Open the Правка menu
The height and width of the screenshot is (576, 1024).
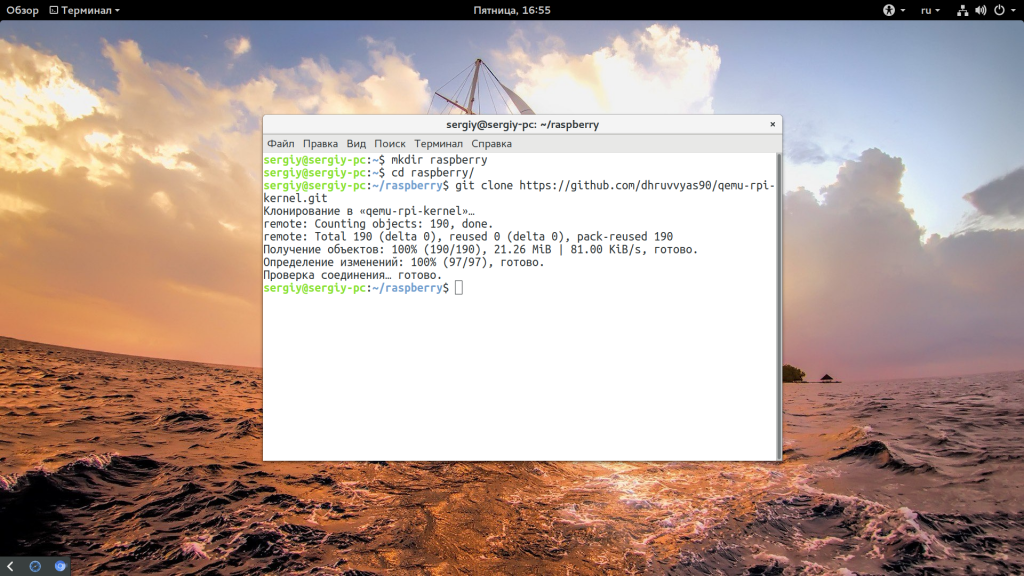(x=320, y=144)
